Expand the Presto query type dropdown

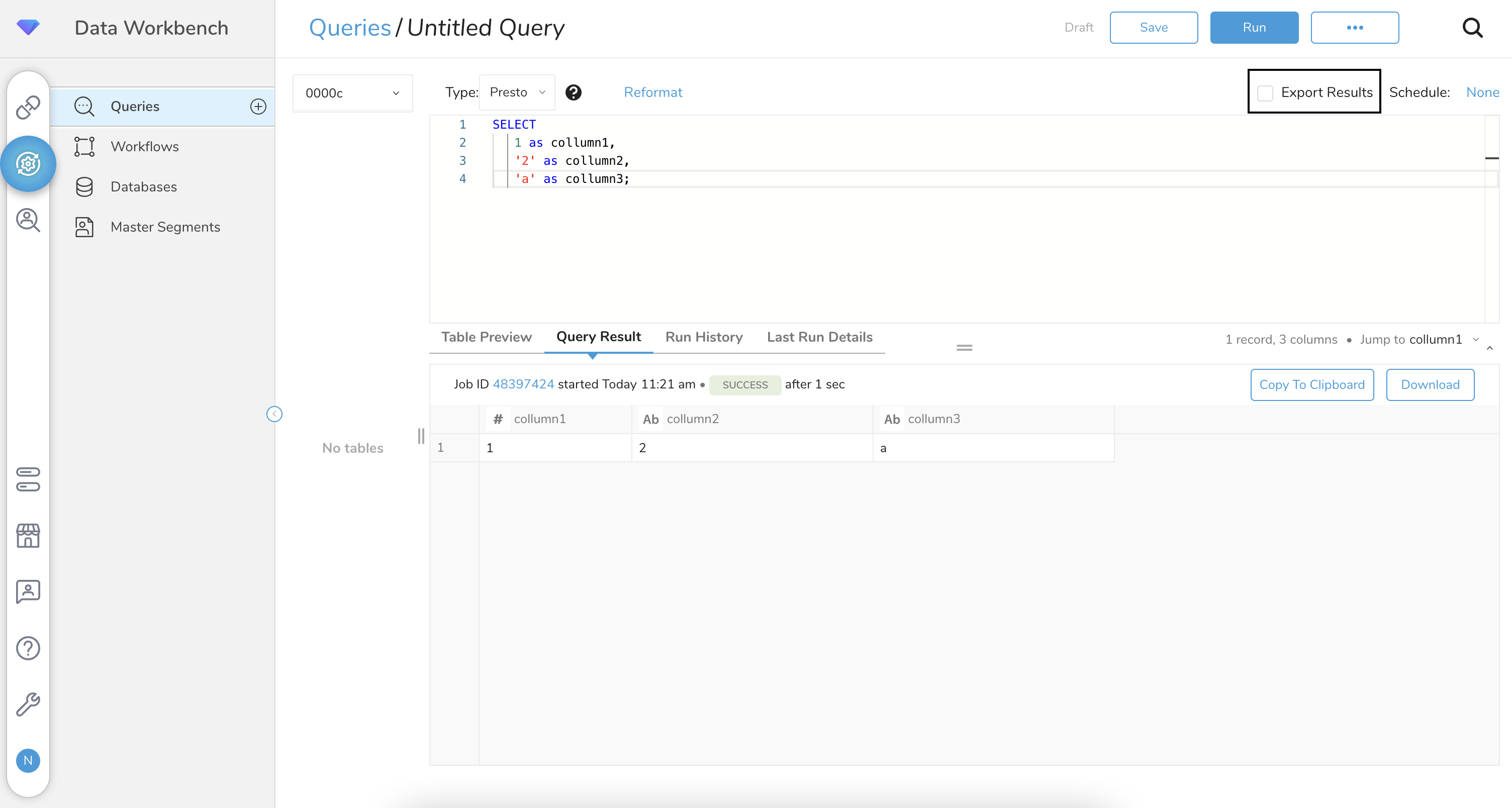click(517, 92)
